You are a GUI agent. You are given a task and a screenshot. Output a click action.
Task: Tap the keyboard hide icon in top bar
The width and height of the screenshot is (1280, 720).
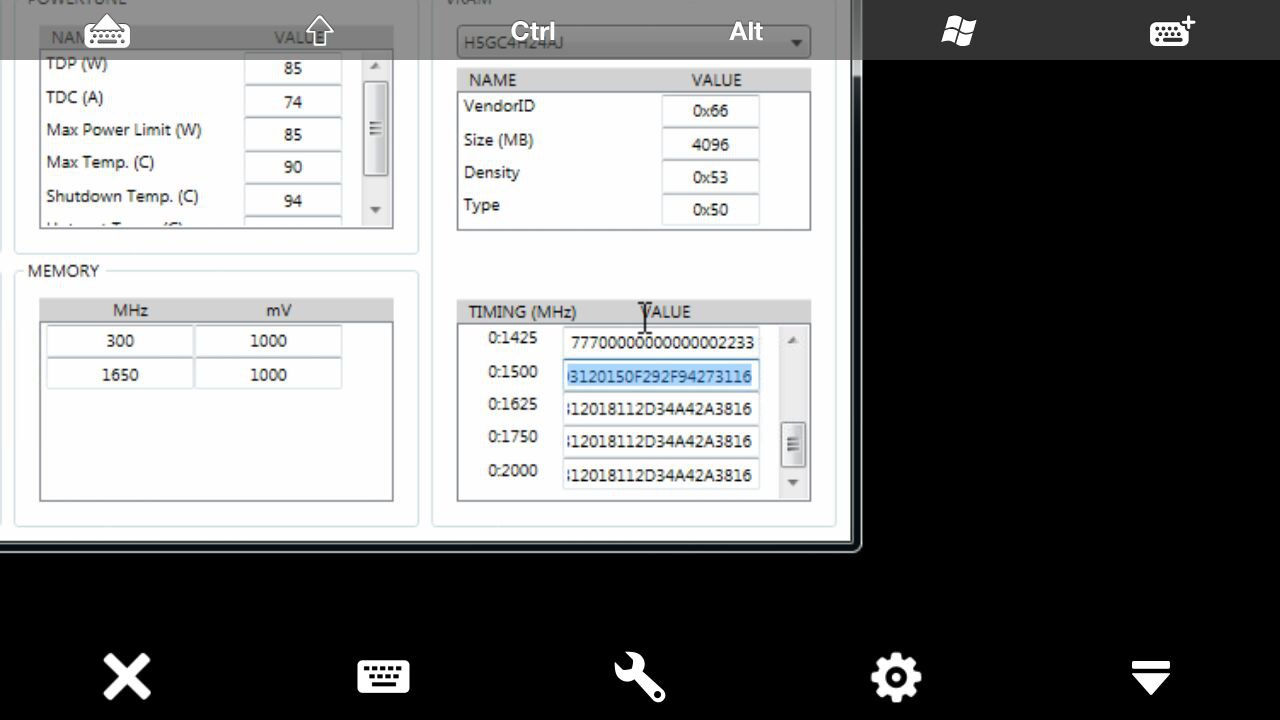(x=107, y=31)
